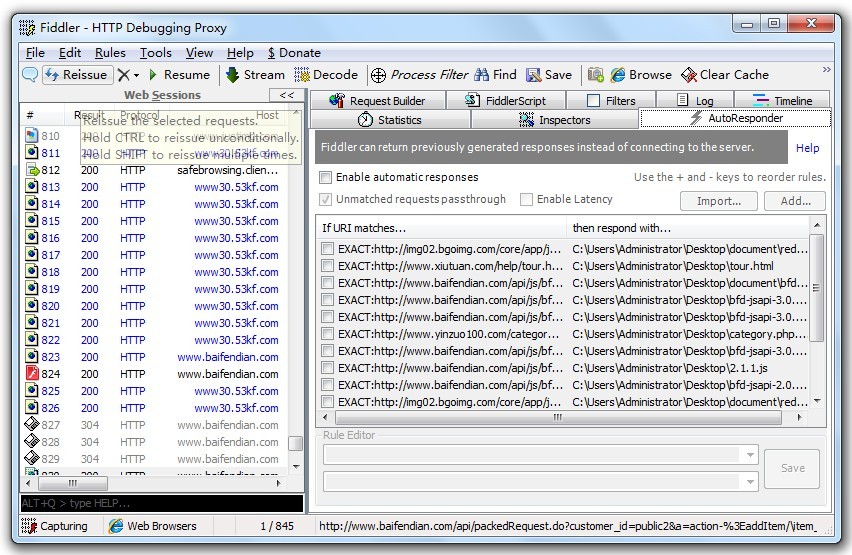This screenshot has height=555, width=852.
Task: Click the Resume play icon
Action: click(153, 75)
